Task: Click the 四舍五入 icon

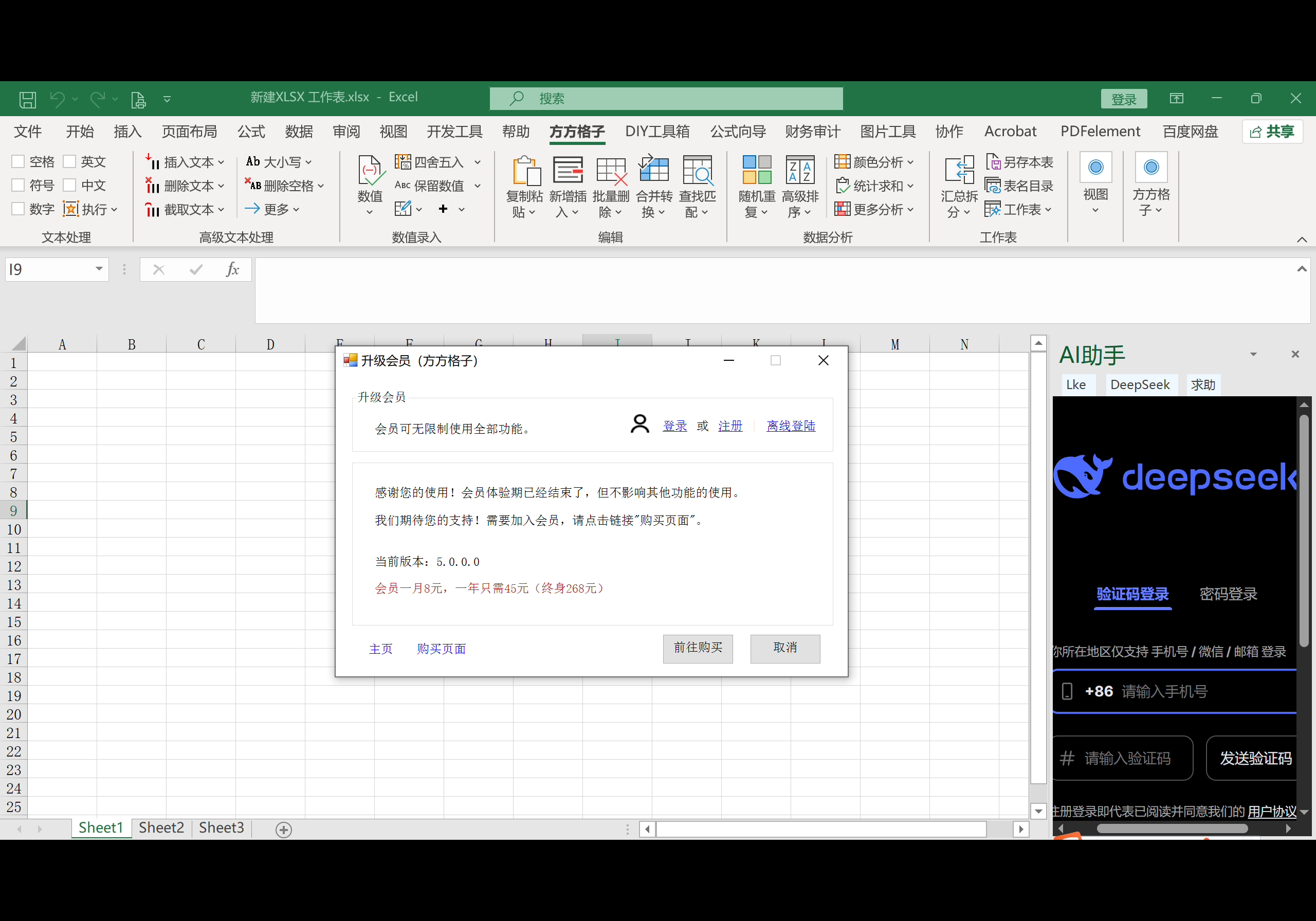Action: click(403, 162)
